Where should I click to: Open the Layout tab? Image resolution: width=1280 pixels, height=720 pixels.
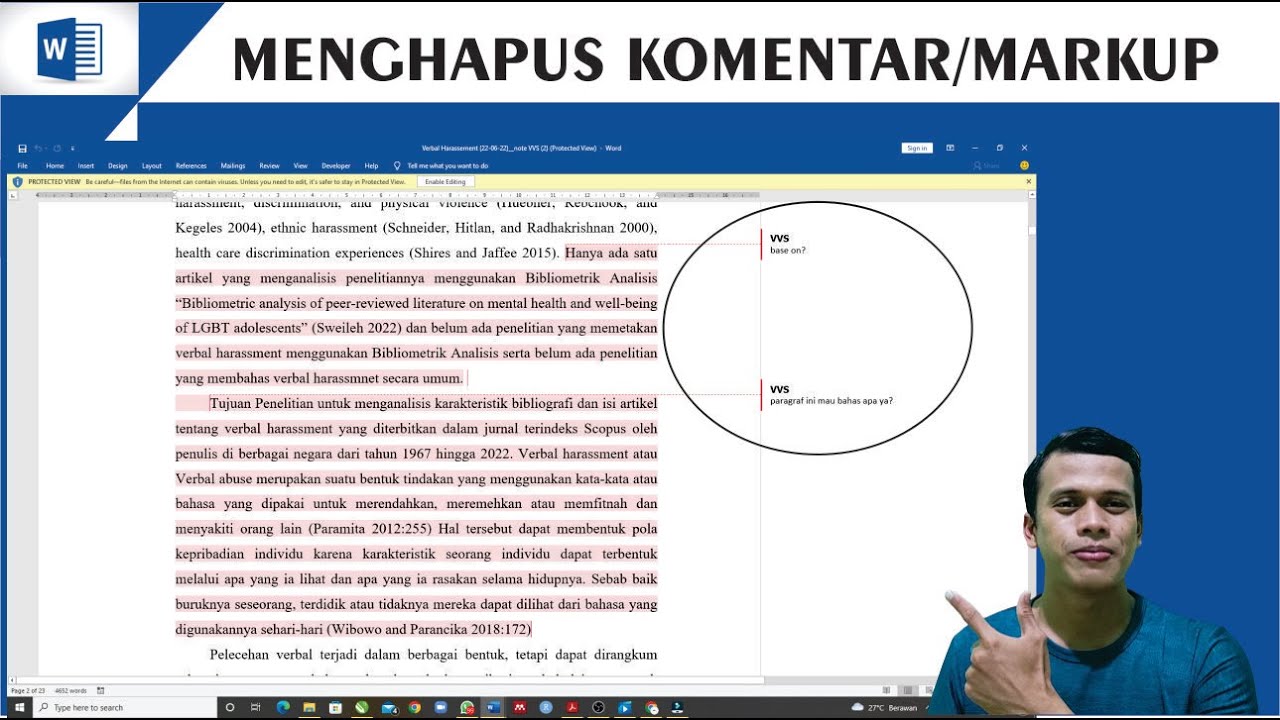(x=152, y=166)
